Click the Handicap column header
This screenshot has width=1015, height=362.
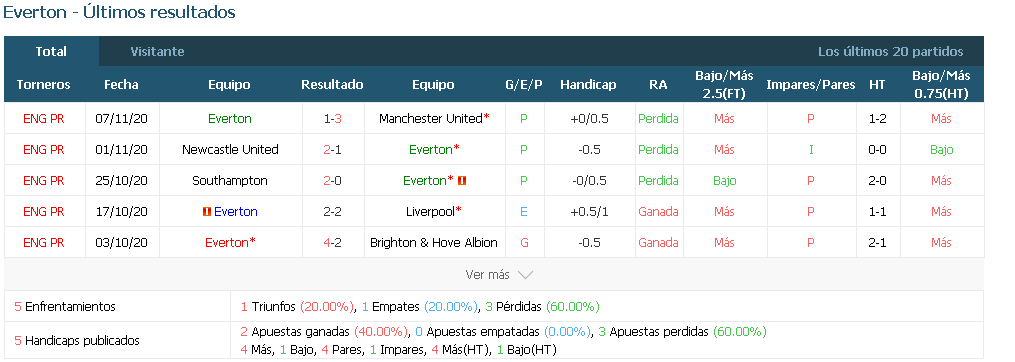(588, 85)
